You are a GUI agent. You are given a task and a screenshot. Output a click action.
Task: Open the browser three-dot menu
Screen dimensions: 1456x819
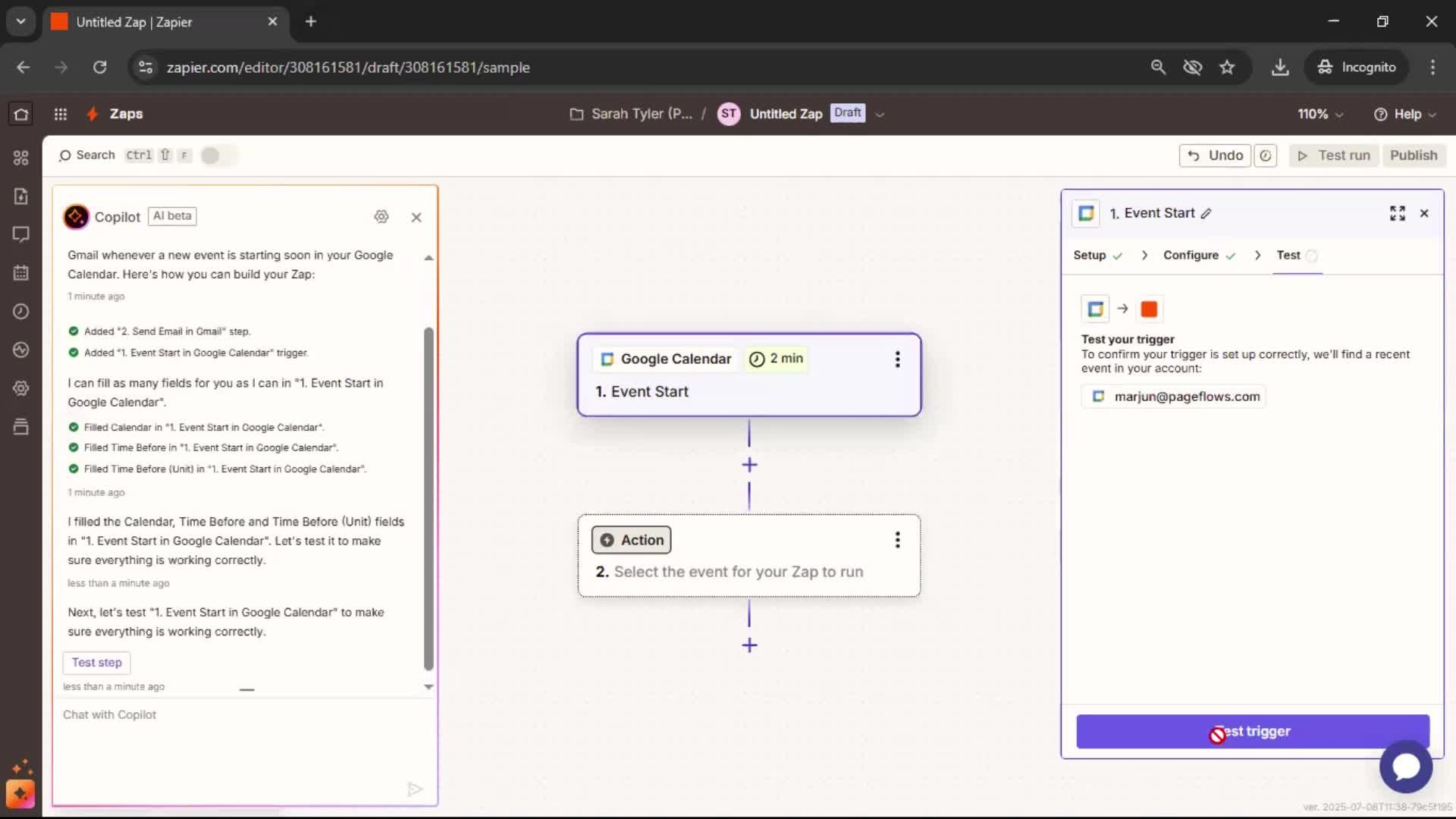point(1432,67)
